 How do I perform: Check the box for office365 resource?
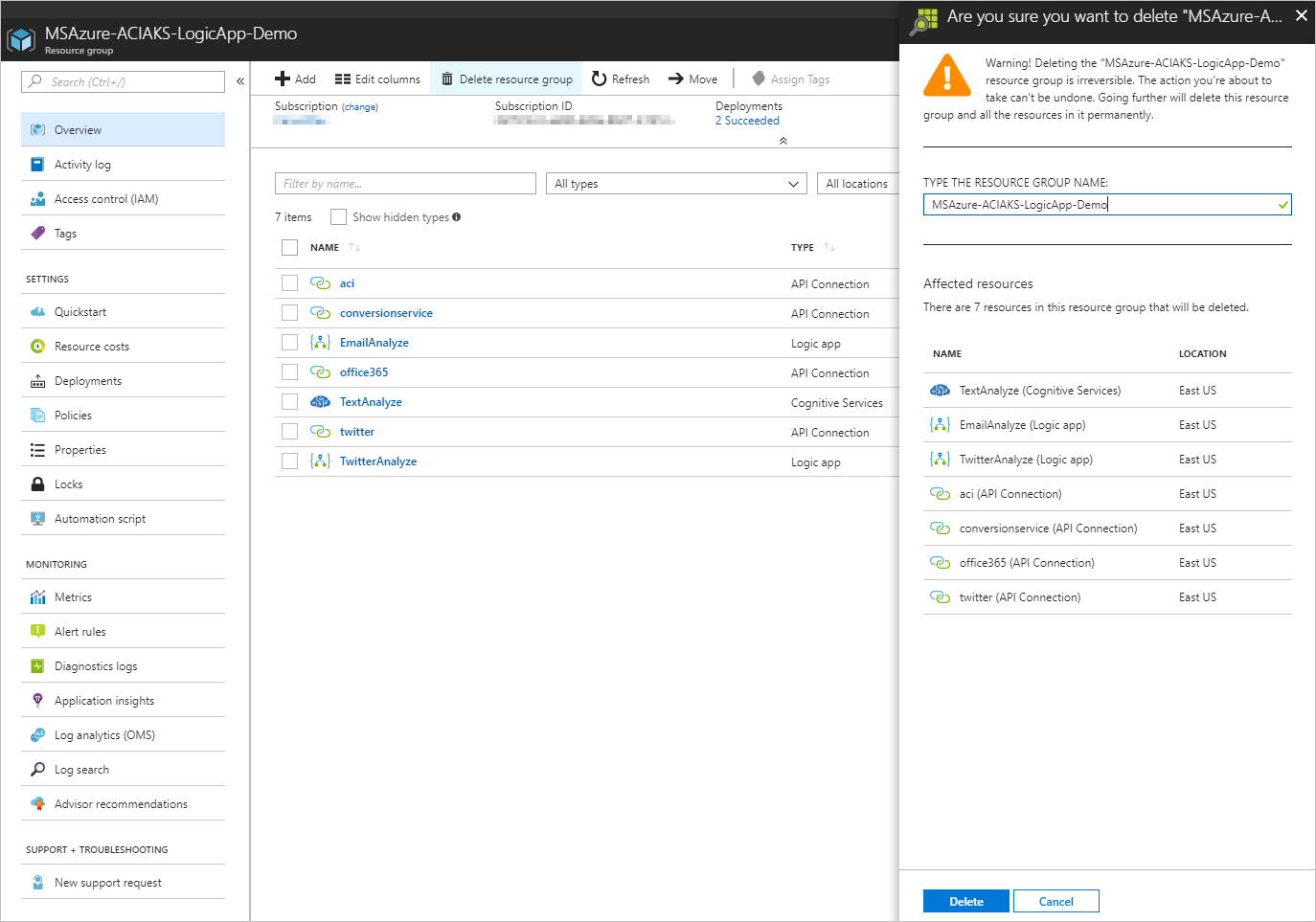[x=289, y=372]
